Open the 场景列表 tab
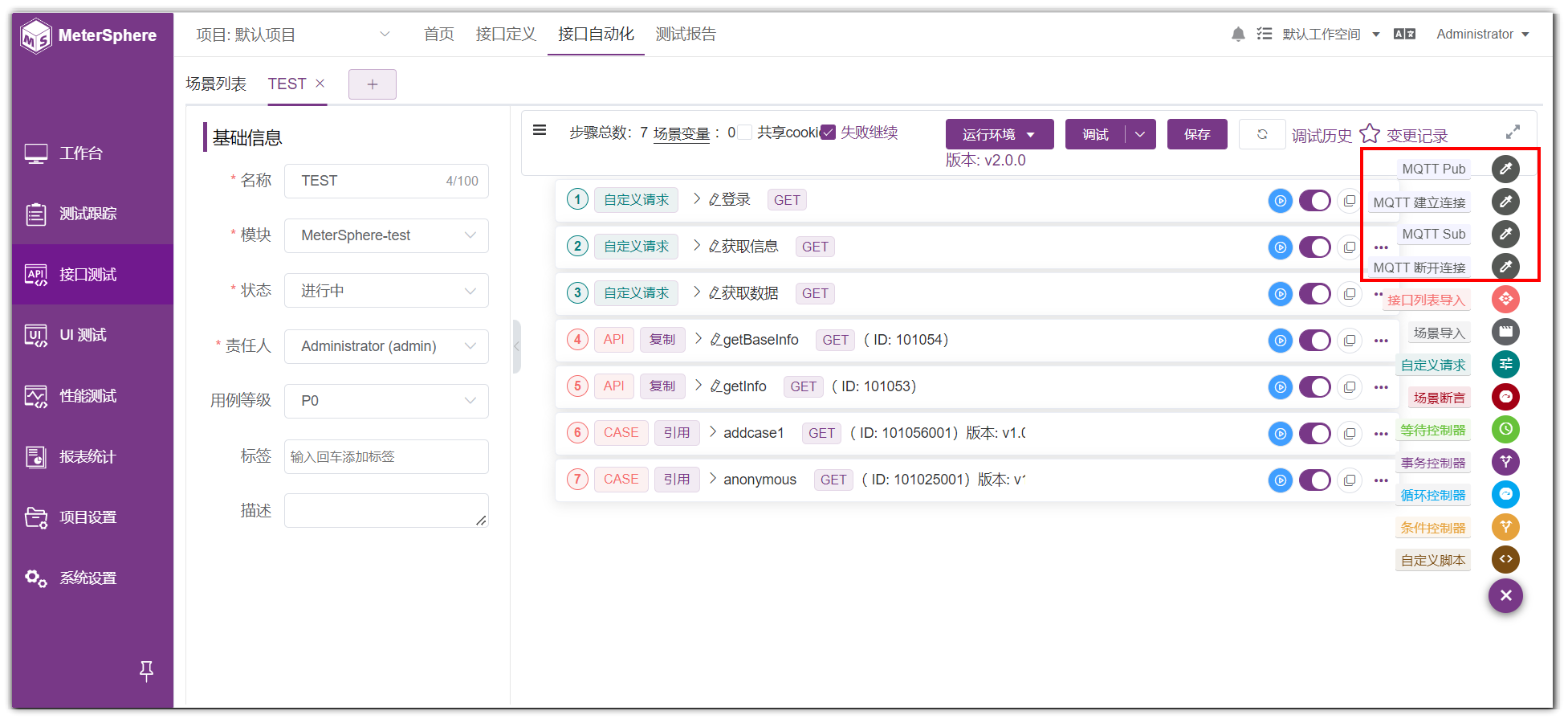Image resolution: width=1568 pixels, height=723 pixels. point(216,84)
